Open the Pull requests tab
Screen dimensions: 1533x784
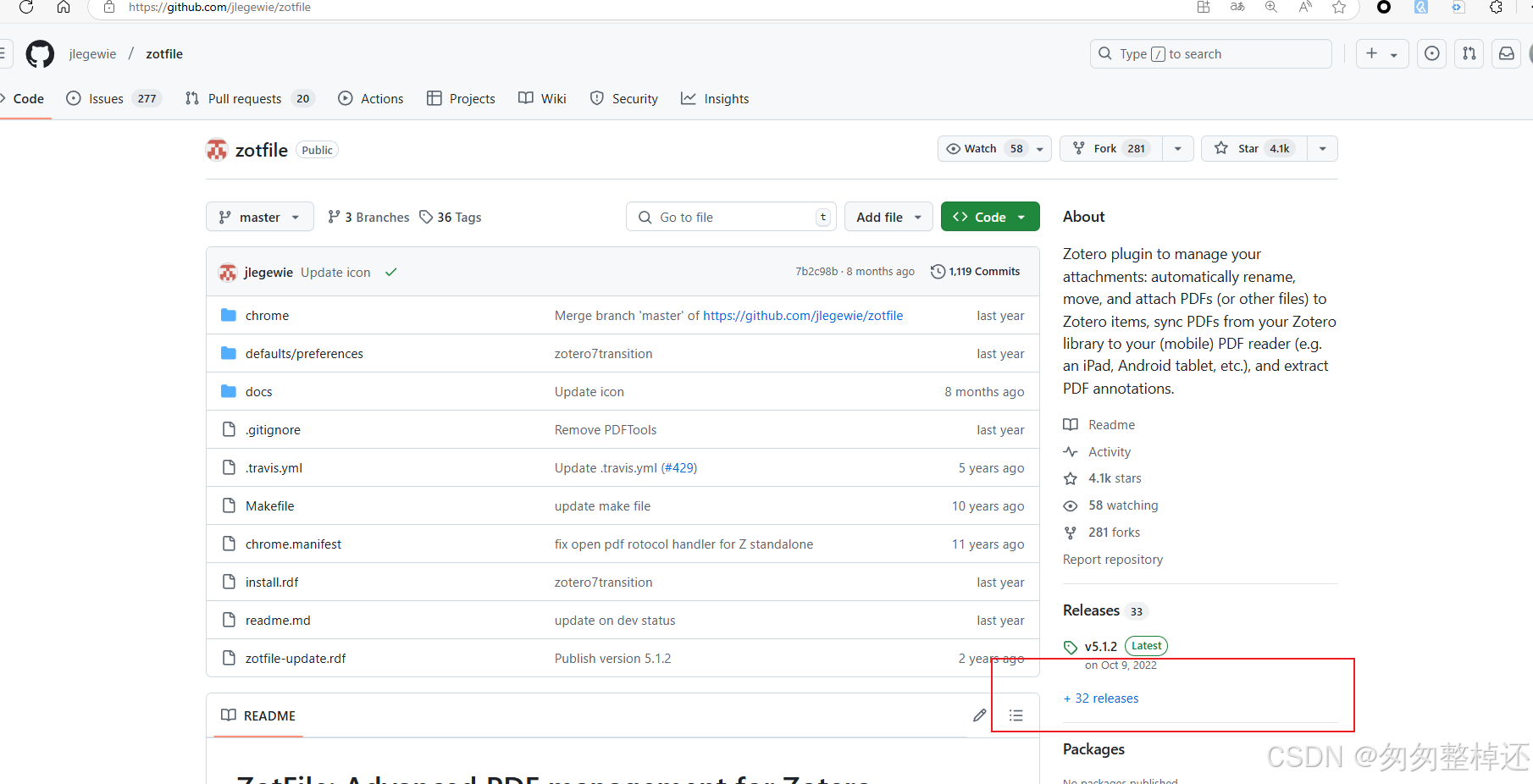coord(250,98)
